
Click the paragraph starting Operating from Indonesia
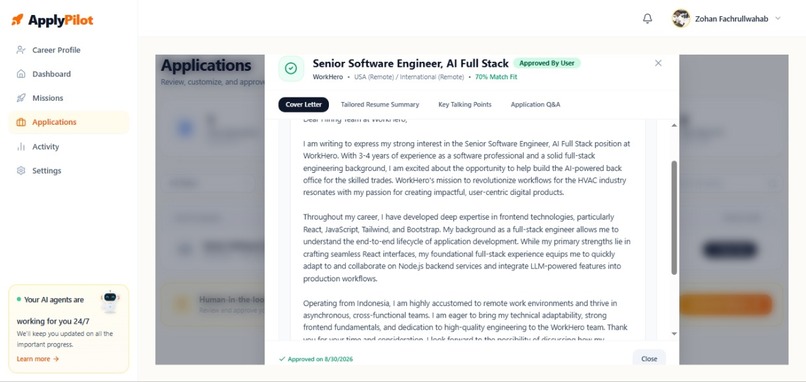[x=465, y=321]
